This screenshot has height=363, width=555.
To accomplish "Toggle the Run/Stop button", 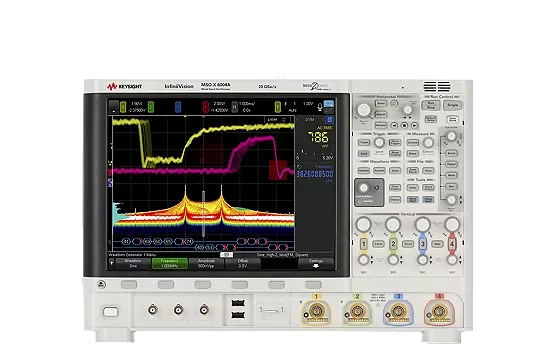I will [x=431, y=105].
